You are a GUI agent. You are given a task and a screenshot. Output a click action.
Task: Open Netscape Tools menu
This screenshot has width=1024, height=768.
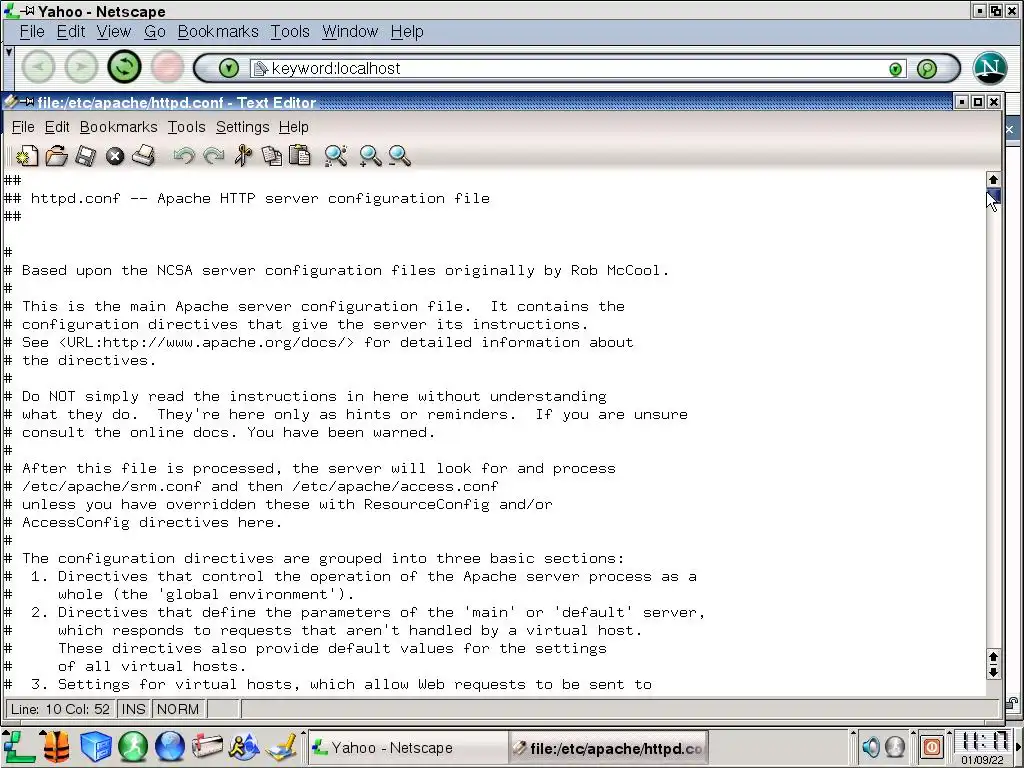(x=290, y=31)
